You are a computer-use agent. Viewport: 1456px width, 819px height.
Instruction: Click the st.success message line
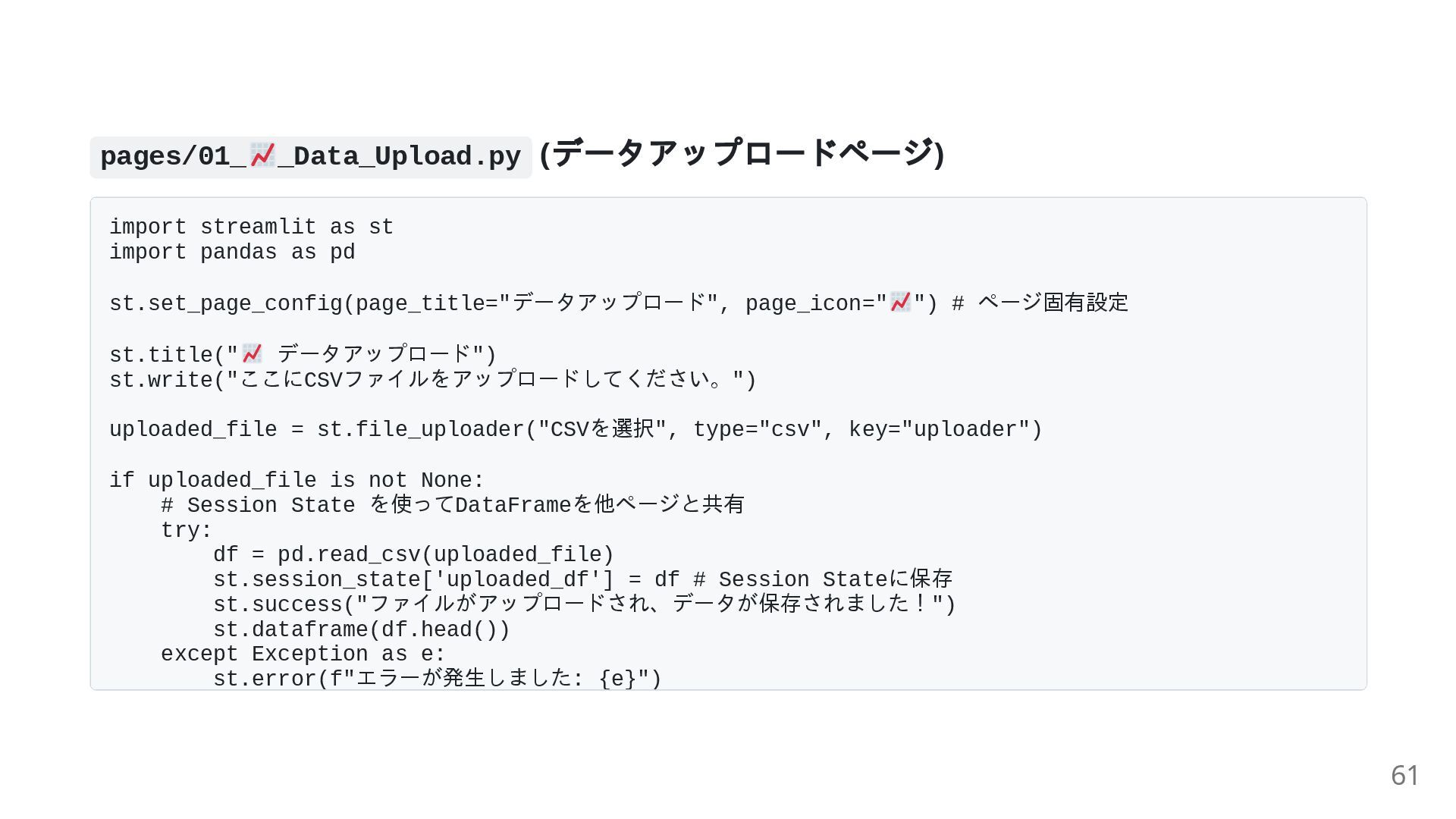(x=585, y=604)
